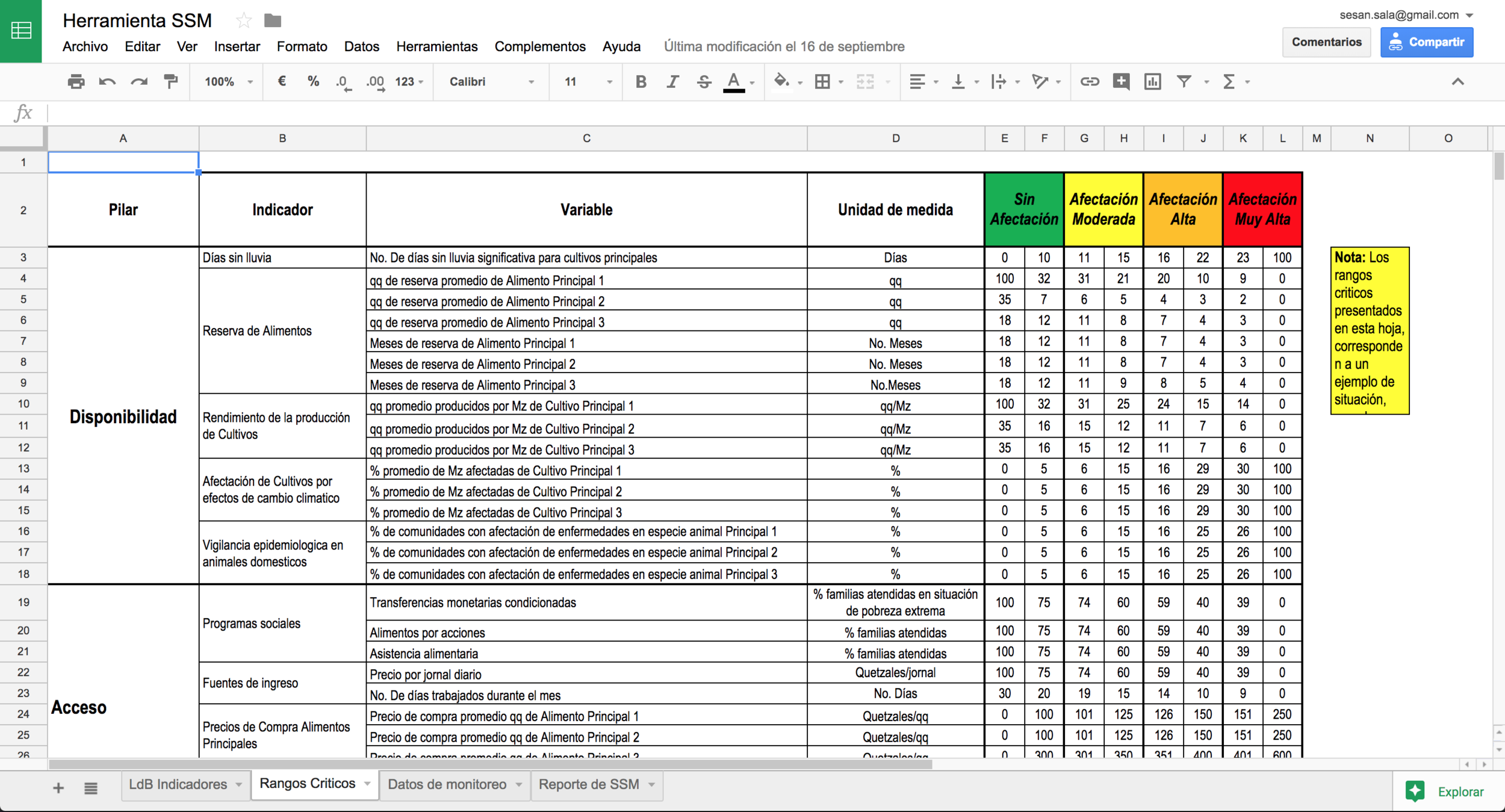The width and height of the screenshot is (1505, 812).
Task: Open the Calibri font dropdown
Action: pos(492,81)
